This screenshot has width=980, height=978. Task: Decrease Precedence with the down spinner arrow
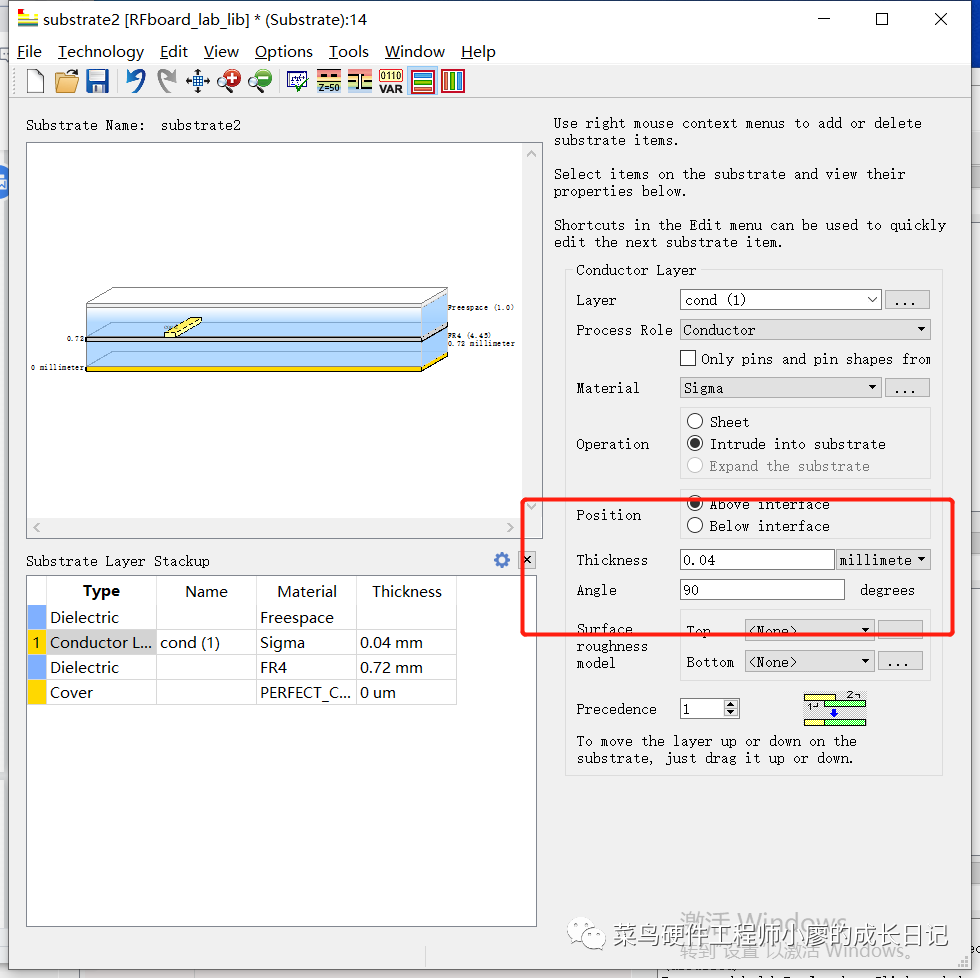[x=731, y=714]
